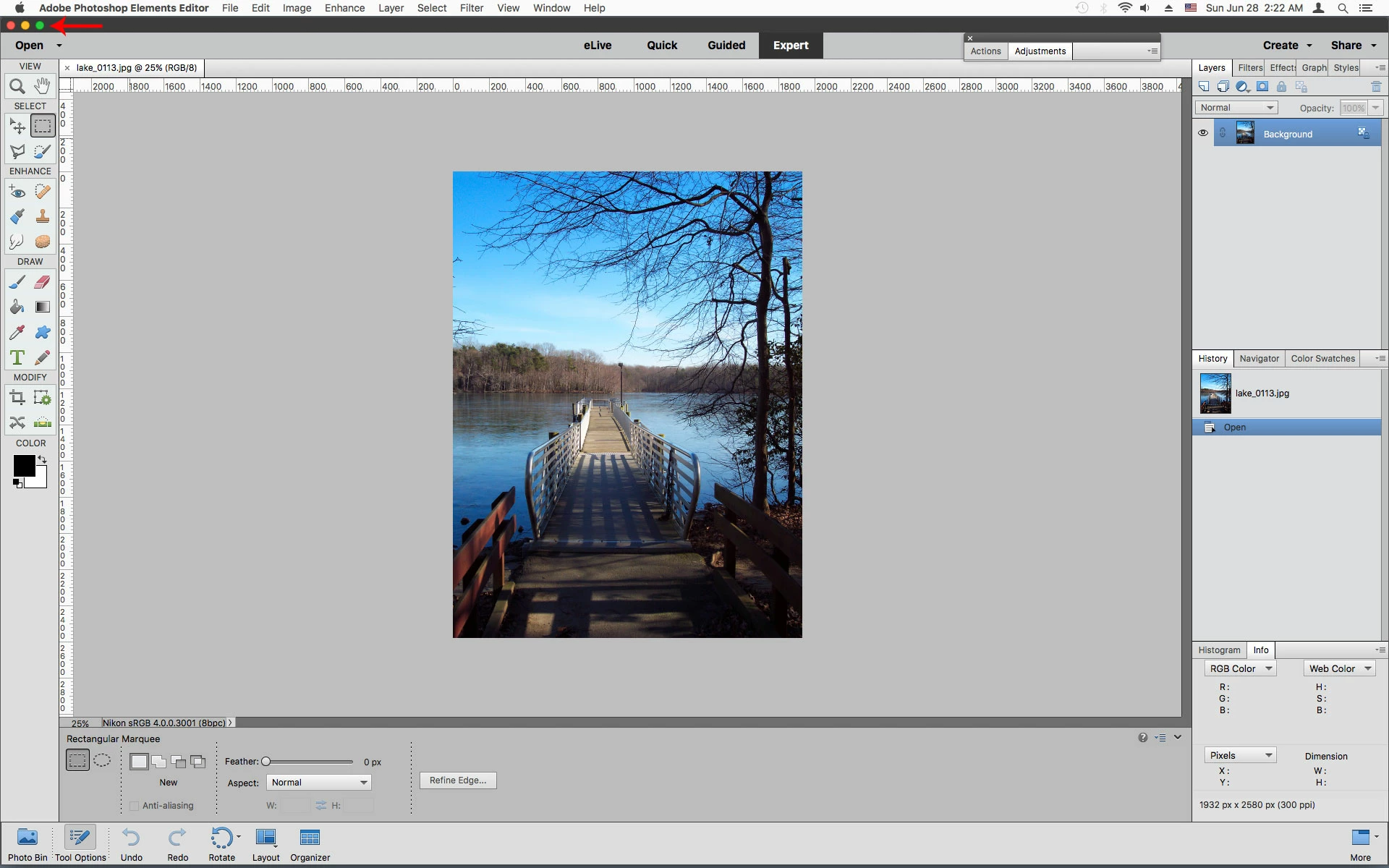Viewport: 1389px width, 868px height.
Task: Select the Crop tool
Action: tap(17, 397)
